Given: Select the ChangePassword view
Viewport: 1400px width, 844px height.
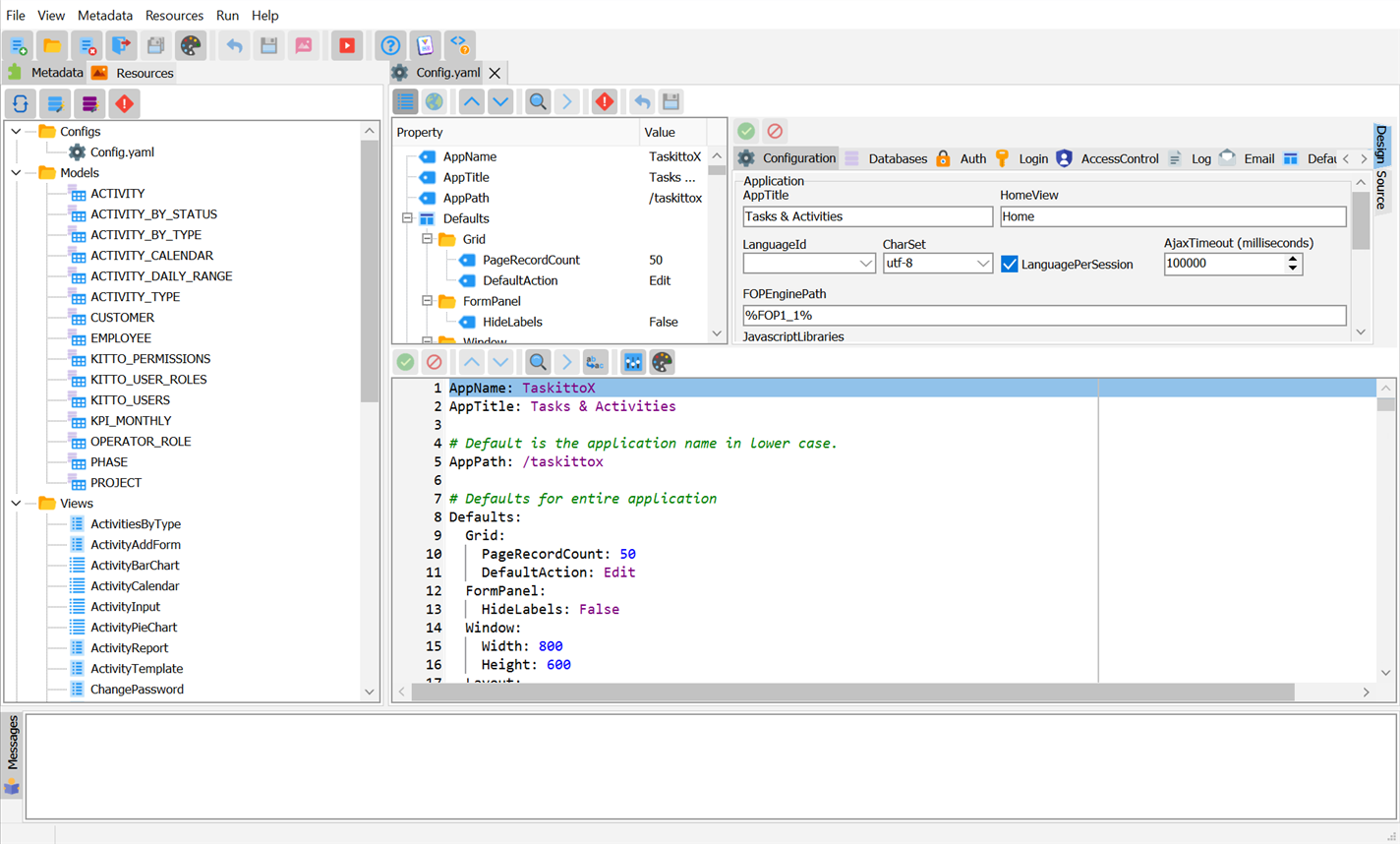Looking at the screenshot, I should pyautogui.click(x=137, y=689).
